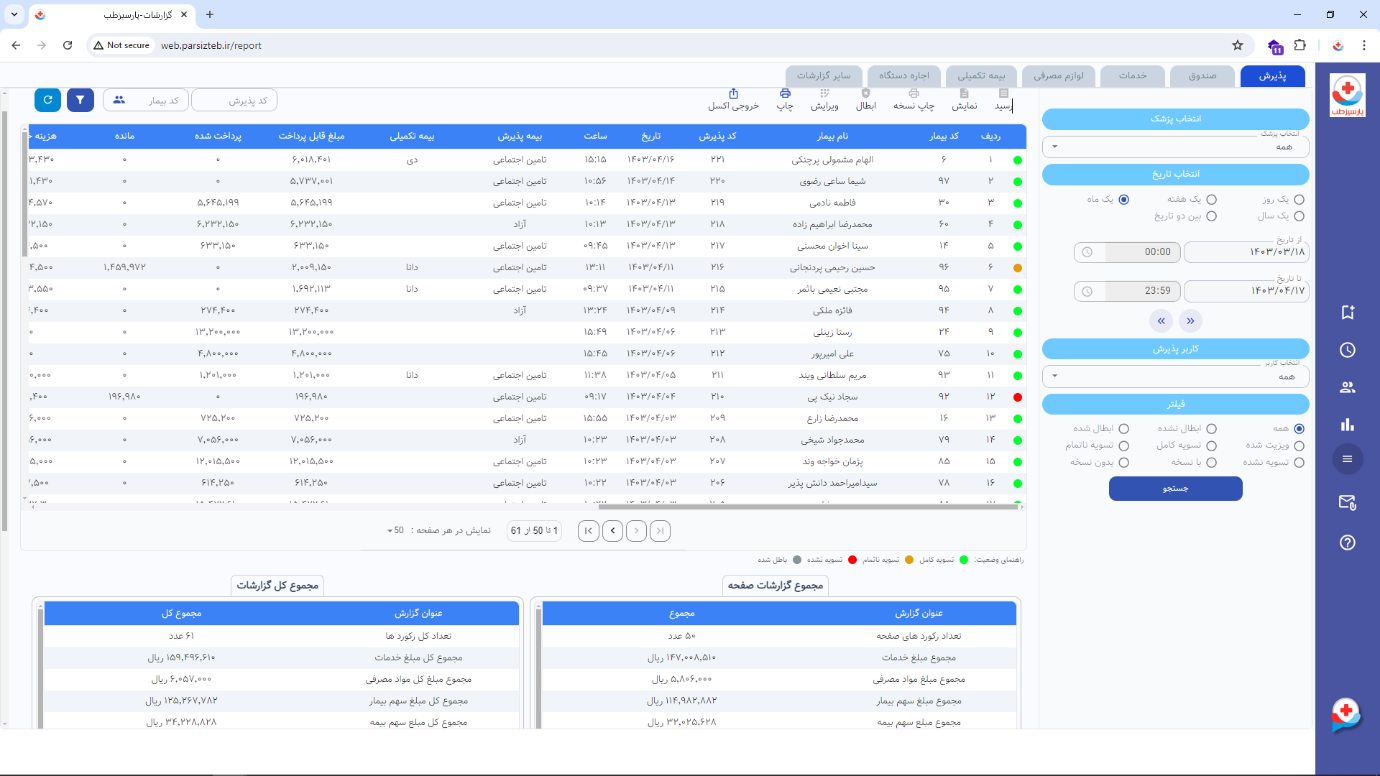
Task: Select the ابطال شده filter radio
Action: 1124,429
